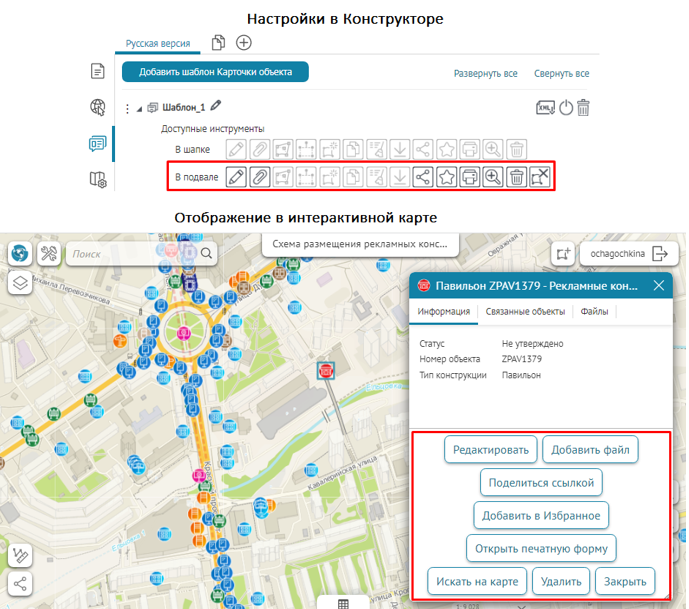
Task: Click Свернуть все to collapse all
Action: click(561, 74)
